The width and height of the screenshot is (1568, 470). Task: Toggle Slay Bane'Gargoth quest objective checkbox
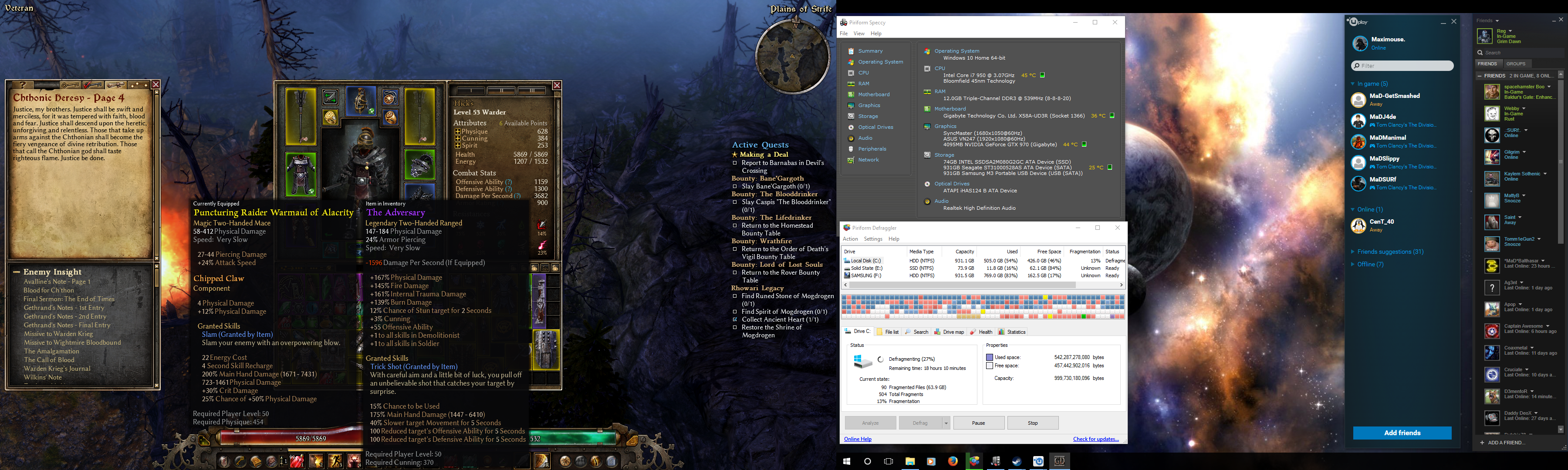click(735, 187)
